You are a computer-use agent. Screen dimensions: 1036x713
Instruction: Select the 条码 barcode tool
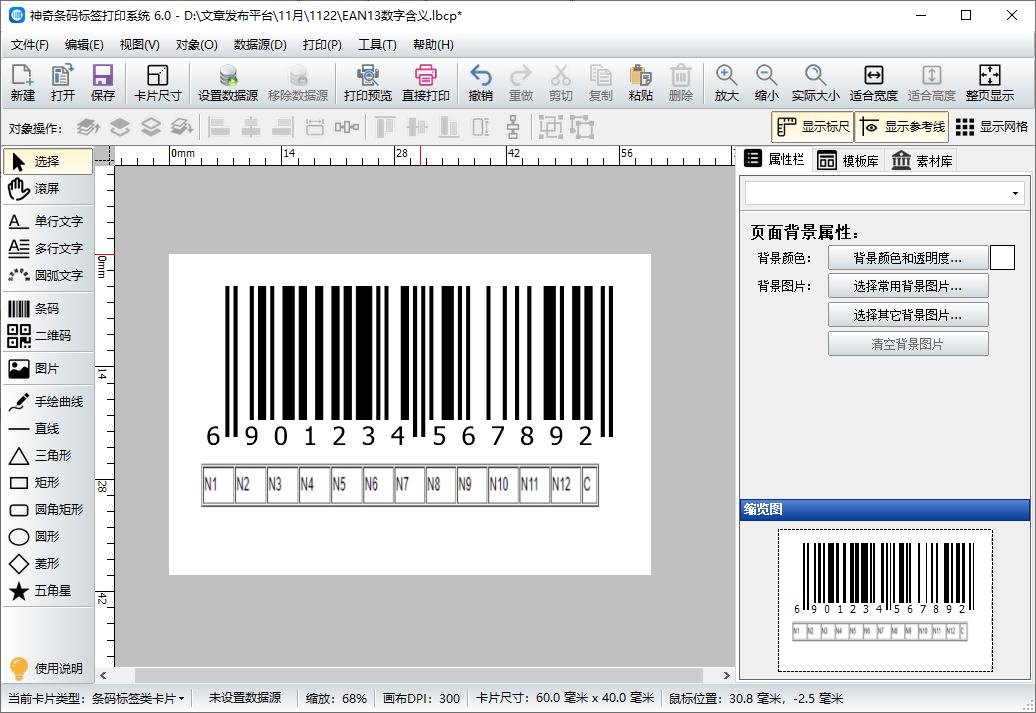tap(48, 309)
